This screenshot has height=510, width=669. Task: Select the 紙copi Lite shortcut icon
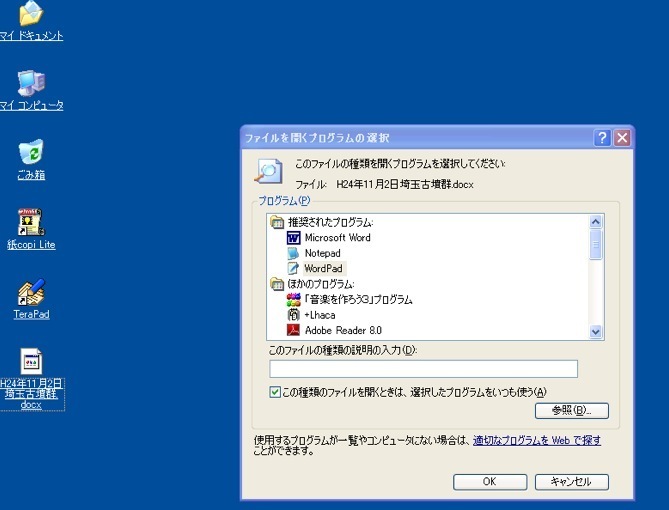click(31, 222)
